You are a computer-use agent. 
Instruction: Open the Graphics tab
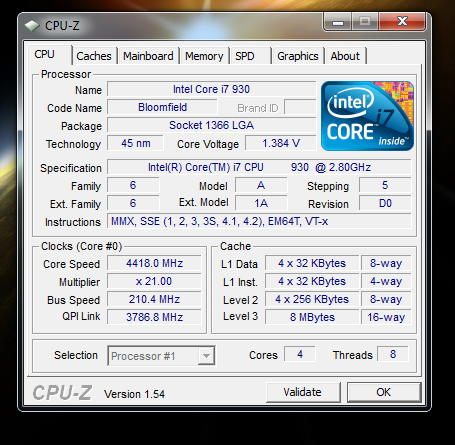(x=298, y=56)
